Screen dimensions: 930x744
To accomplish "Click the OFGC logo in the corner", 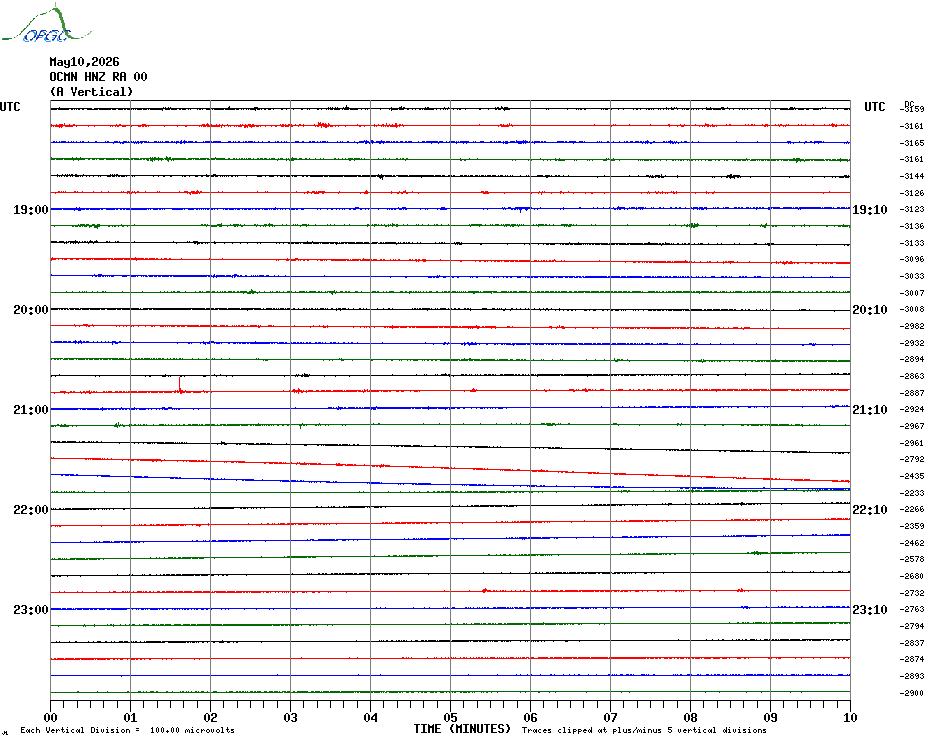I will [46, 24].
